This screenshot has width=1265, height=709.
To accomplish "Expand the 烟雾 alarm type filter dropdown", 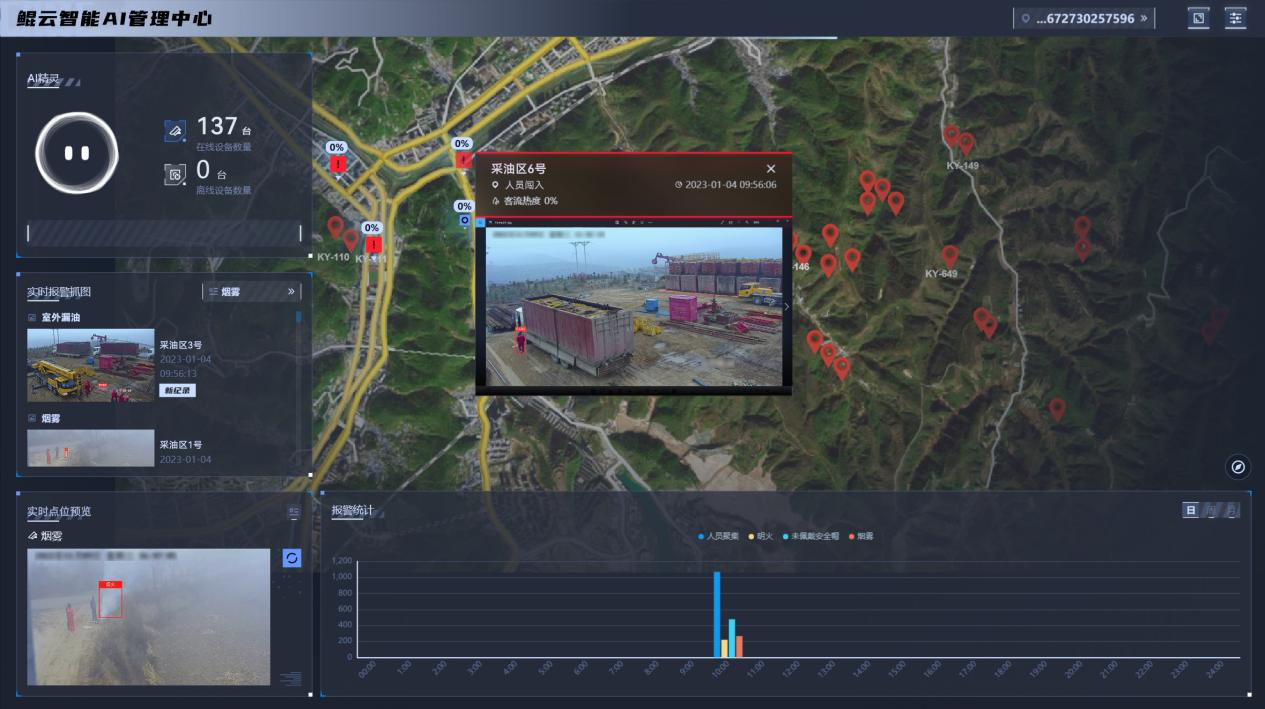I will tap(252, 292).
